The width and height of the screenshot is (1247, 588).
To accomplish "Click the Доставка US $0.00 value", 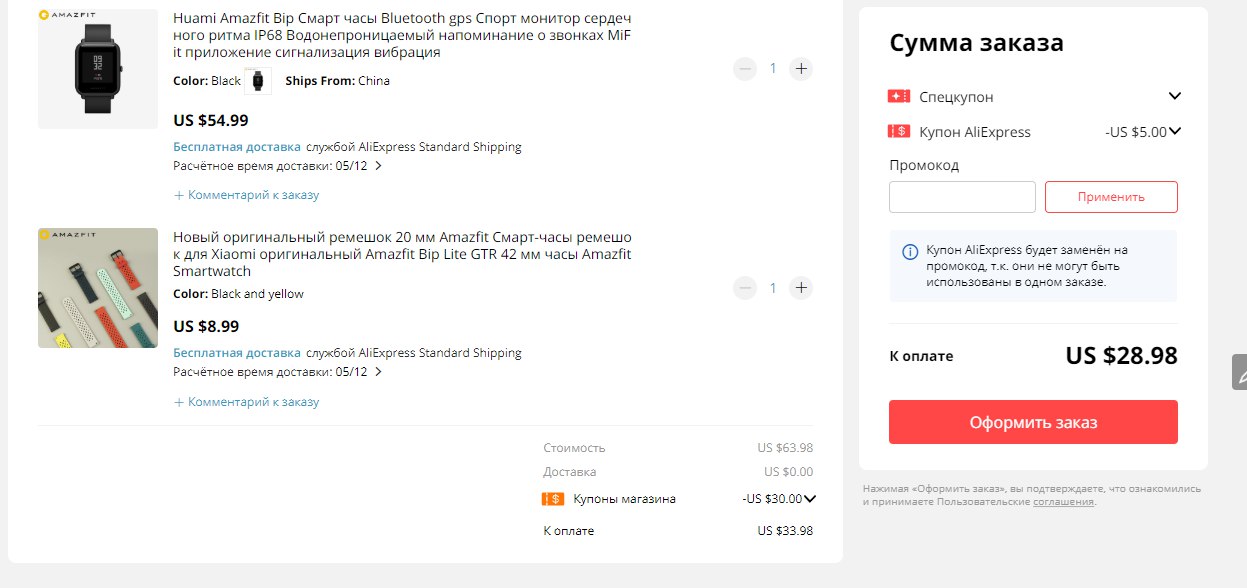I will [x=788, y=472].
